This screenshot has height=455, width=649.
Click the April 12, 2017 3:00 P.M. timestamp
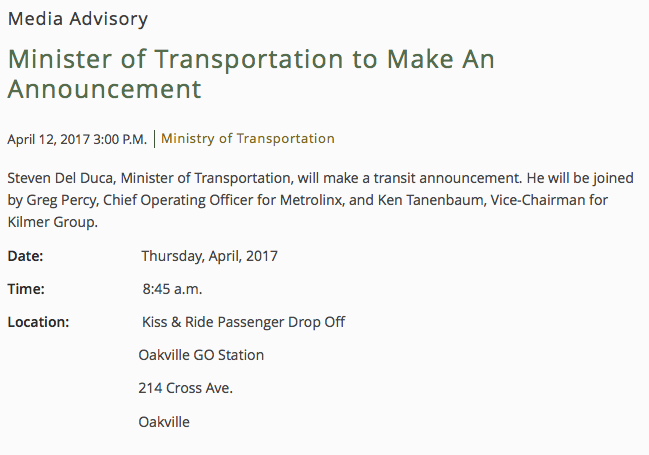[77, 139]
